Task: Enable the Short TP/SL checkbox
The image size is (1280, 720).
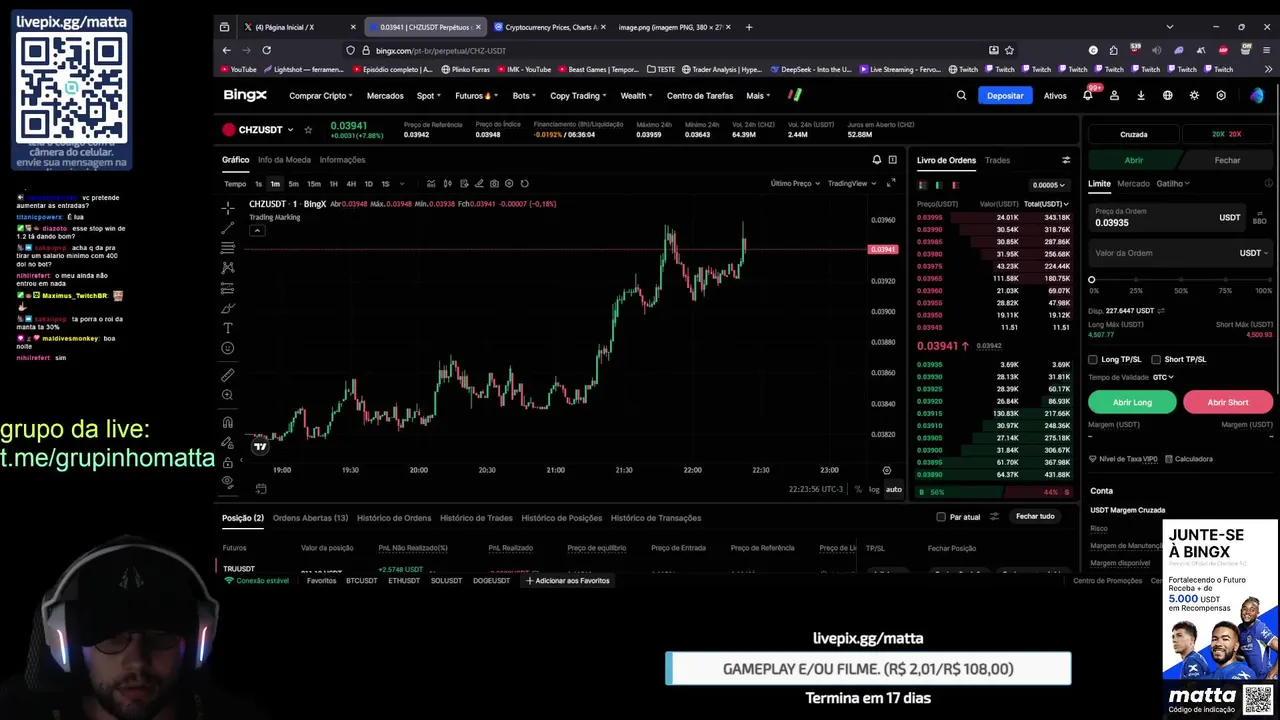Action: 1156,359
